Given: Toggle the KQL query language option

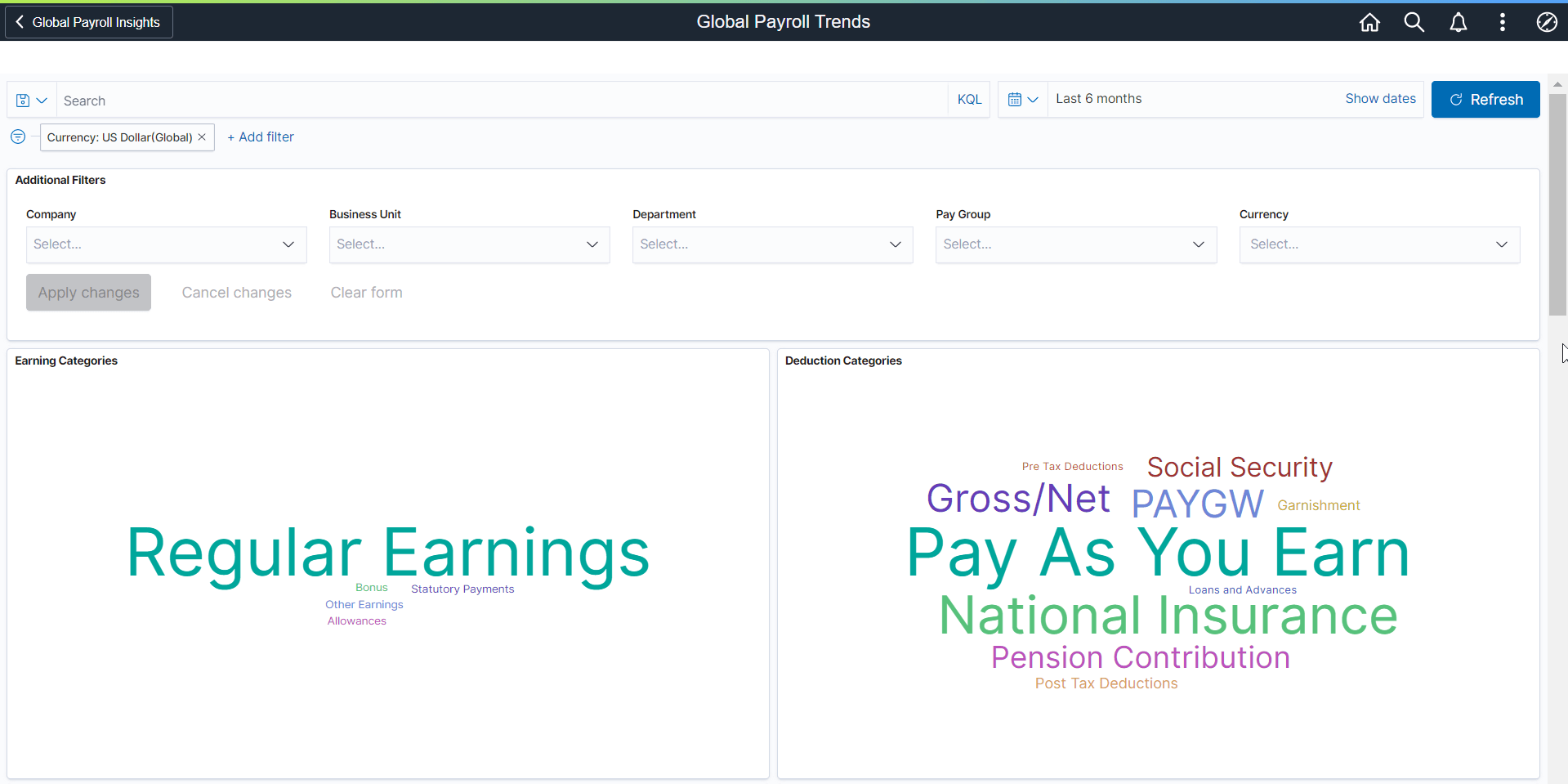Looking at the screenshot, I should 968,99.
